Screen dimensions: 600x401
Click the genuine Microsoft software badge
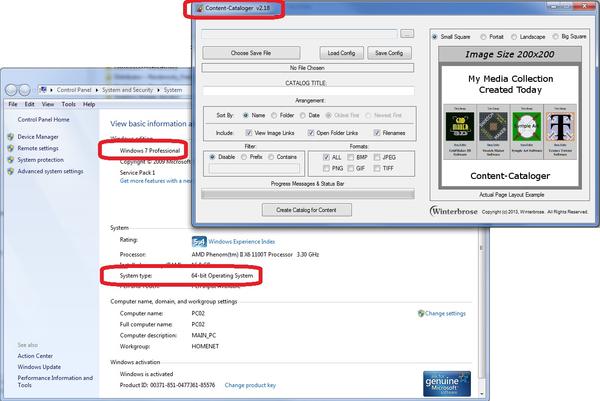(x=447, y=383)
